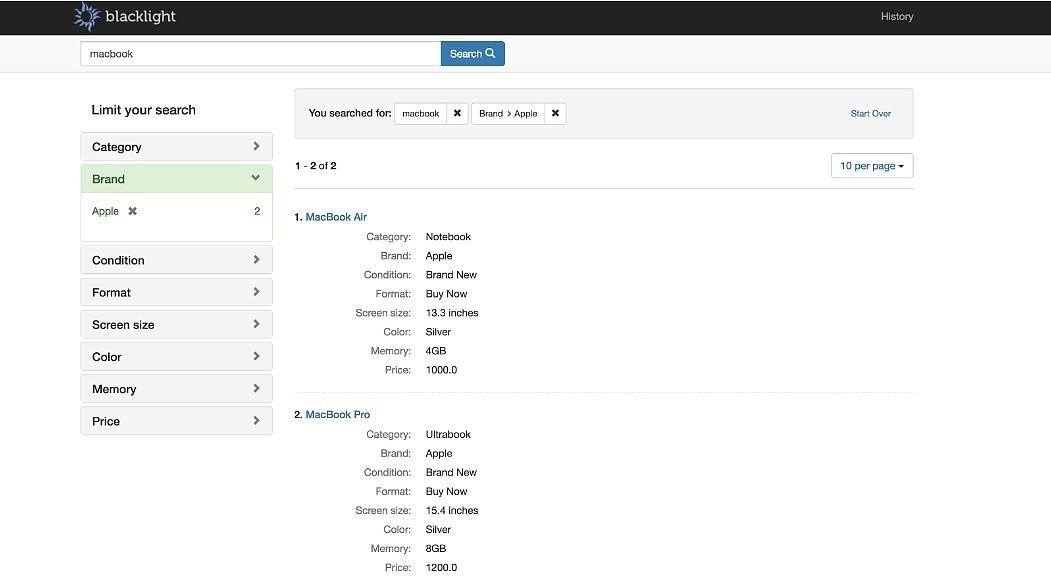Image resolution: width=1051 pixels, height=585 pixels.
Task: Expand the Color facet
Action: 176,356
